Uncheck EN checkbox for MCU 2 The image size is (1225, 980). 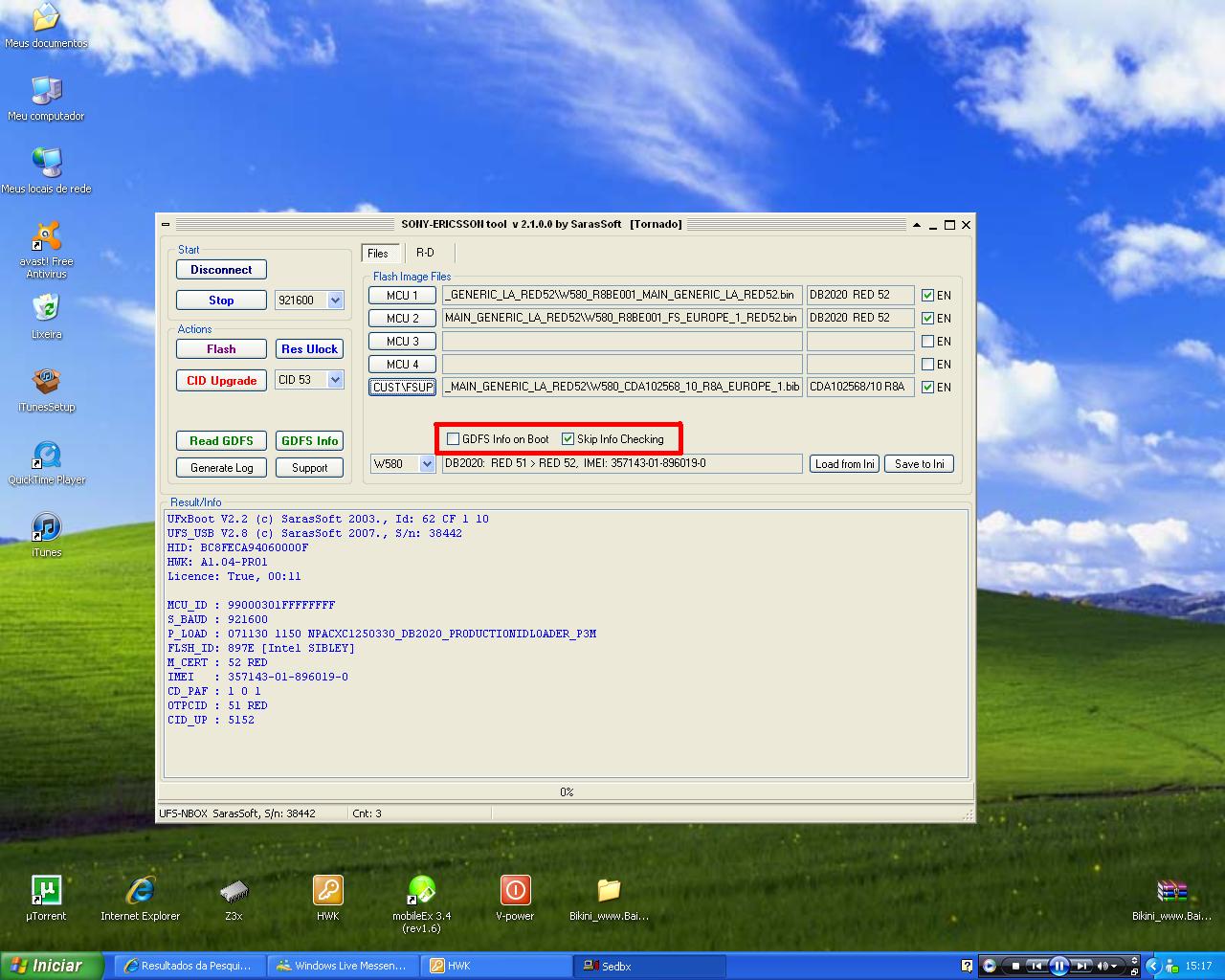coord(927,319)
